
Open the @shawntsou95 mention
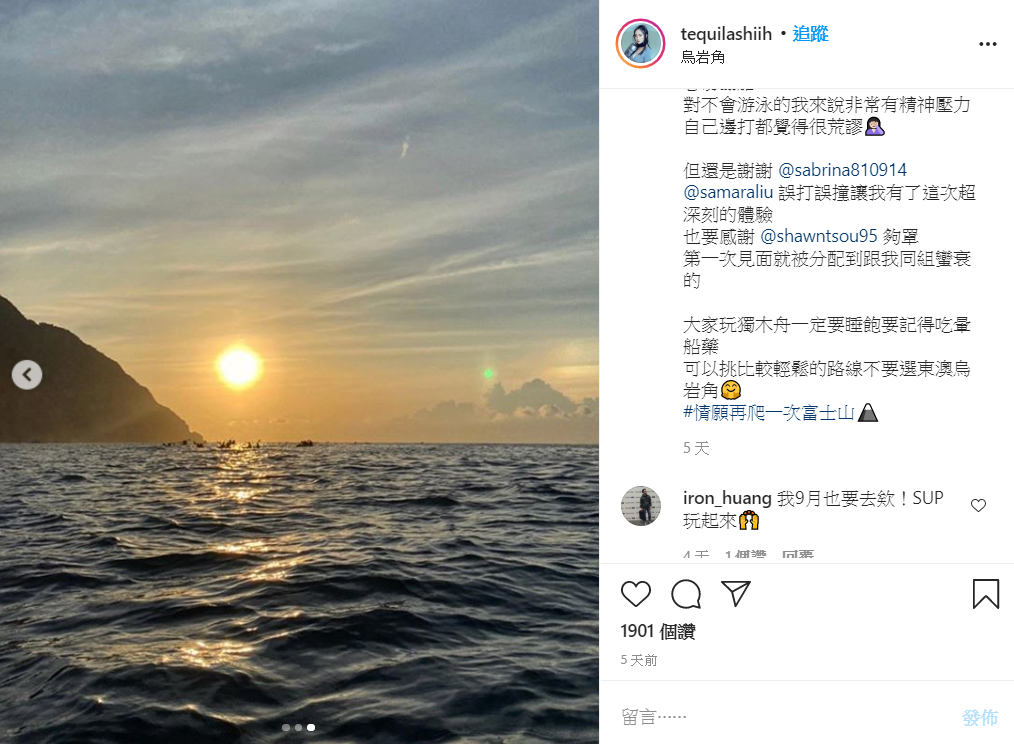click(819, 236)
